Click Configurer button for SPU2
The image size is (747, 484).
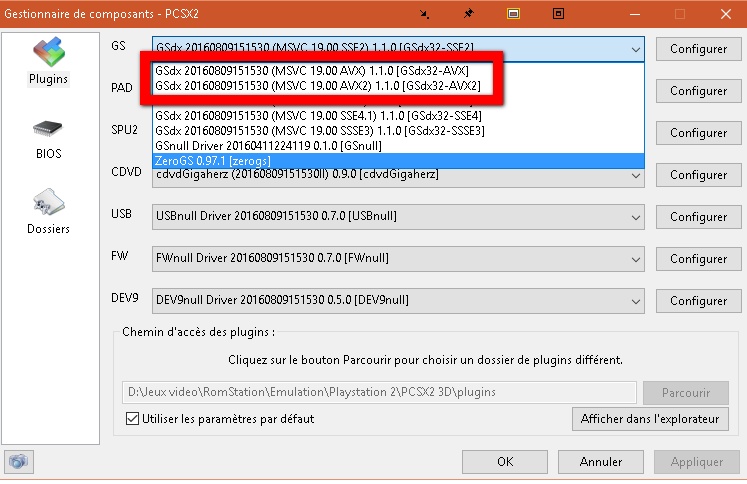coord(698,133)
